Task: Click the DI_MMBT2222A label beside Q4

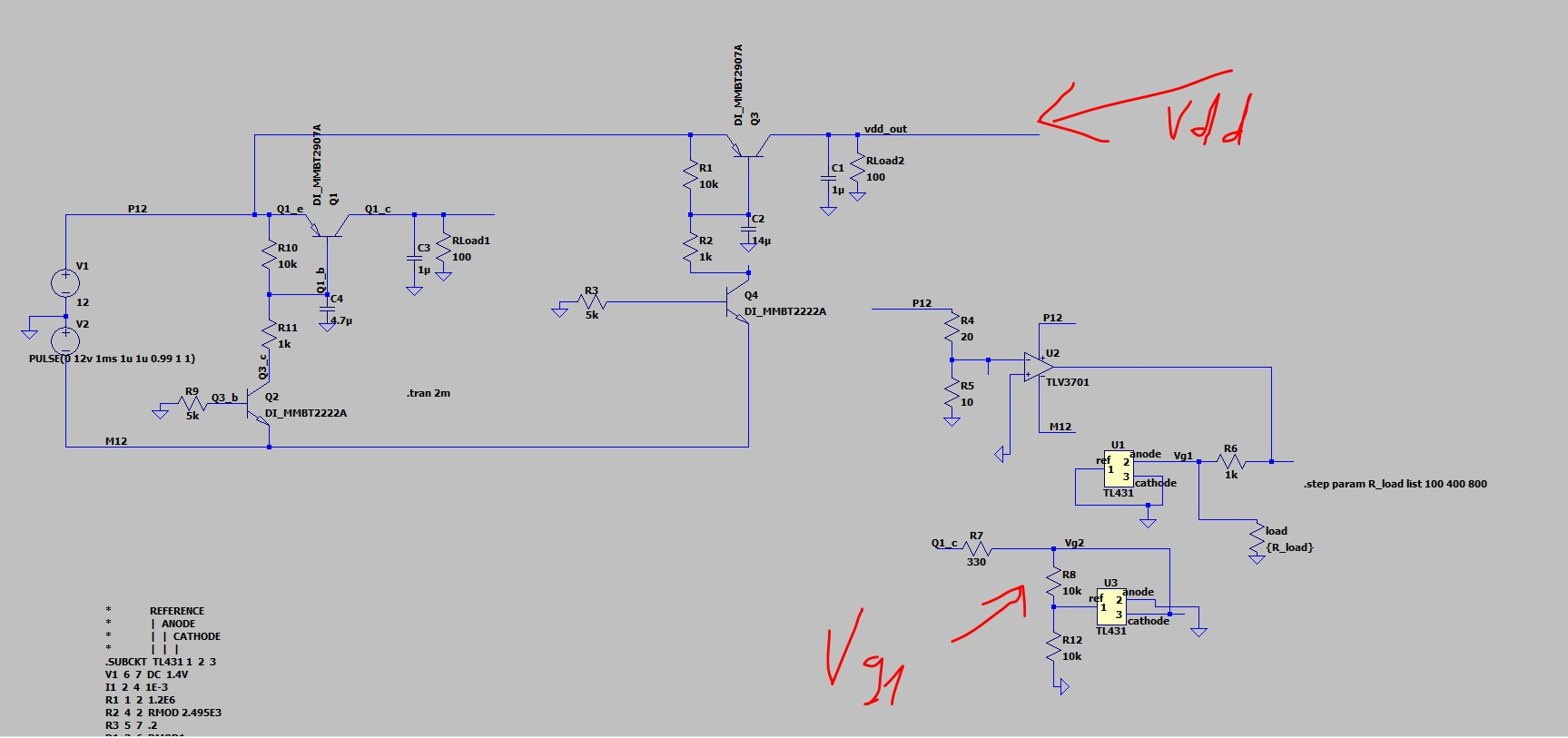Action: coord(785,311)
